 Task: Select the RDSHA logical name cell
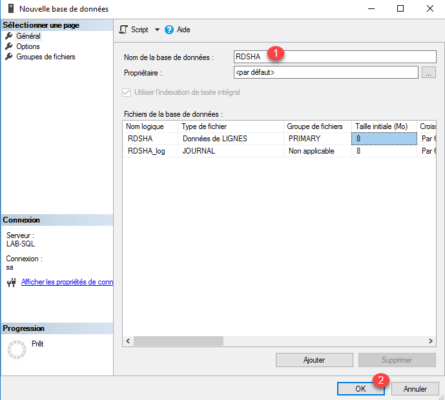point(150,139)
